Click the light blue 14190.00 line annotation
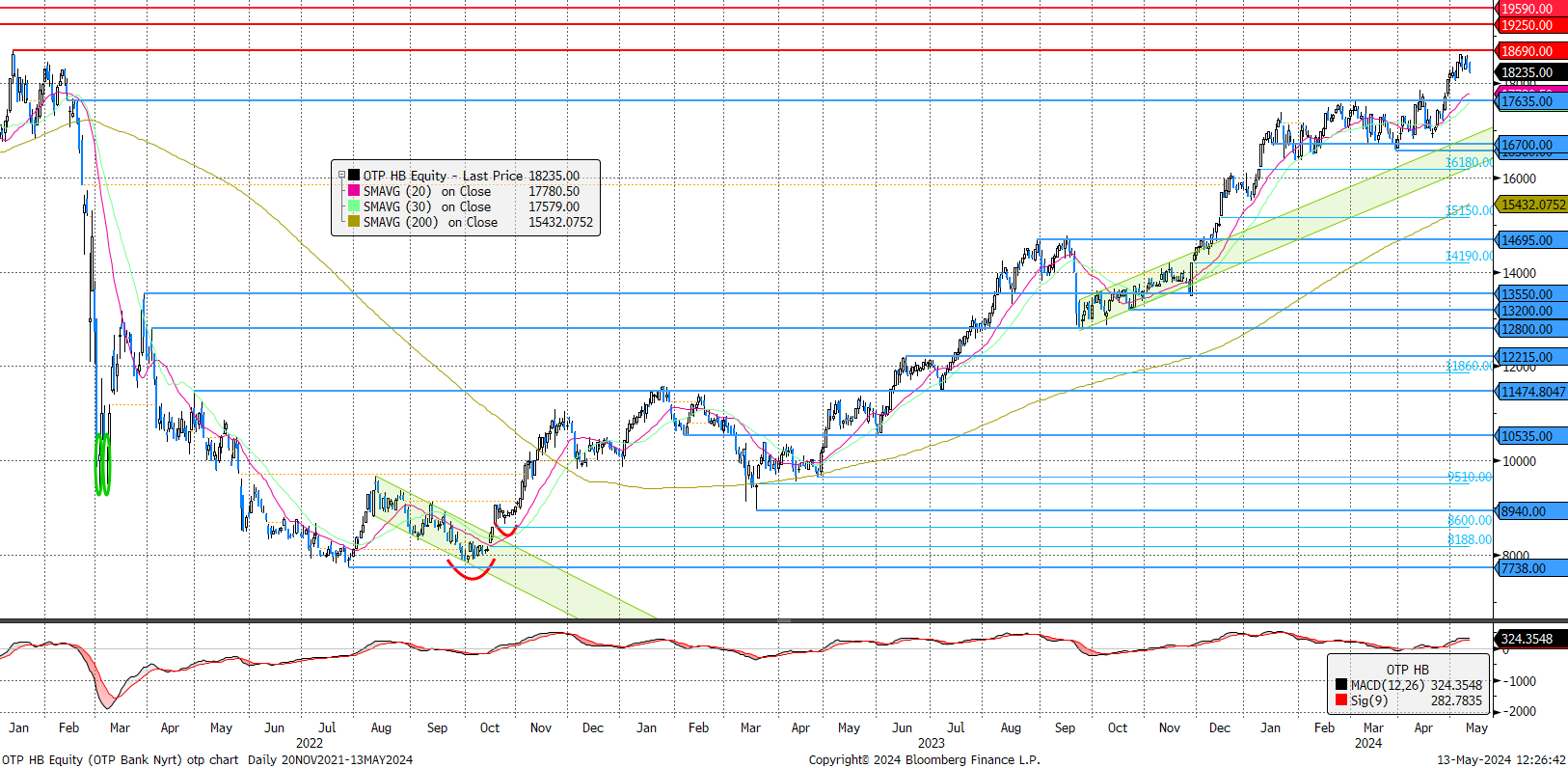Viewport: 1568px width, 768px height. coord(1469,256)
